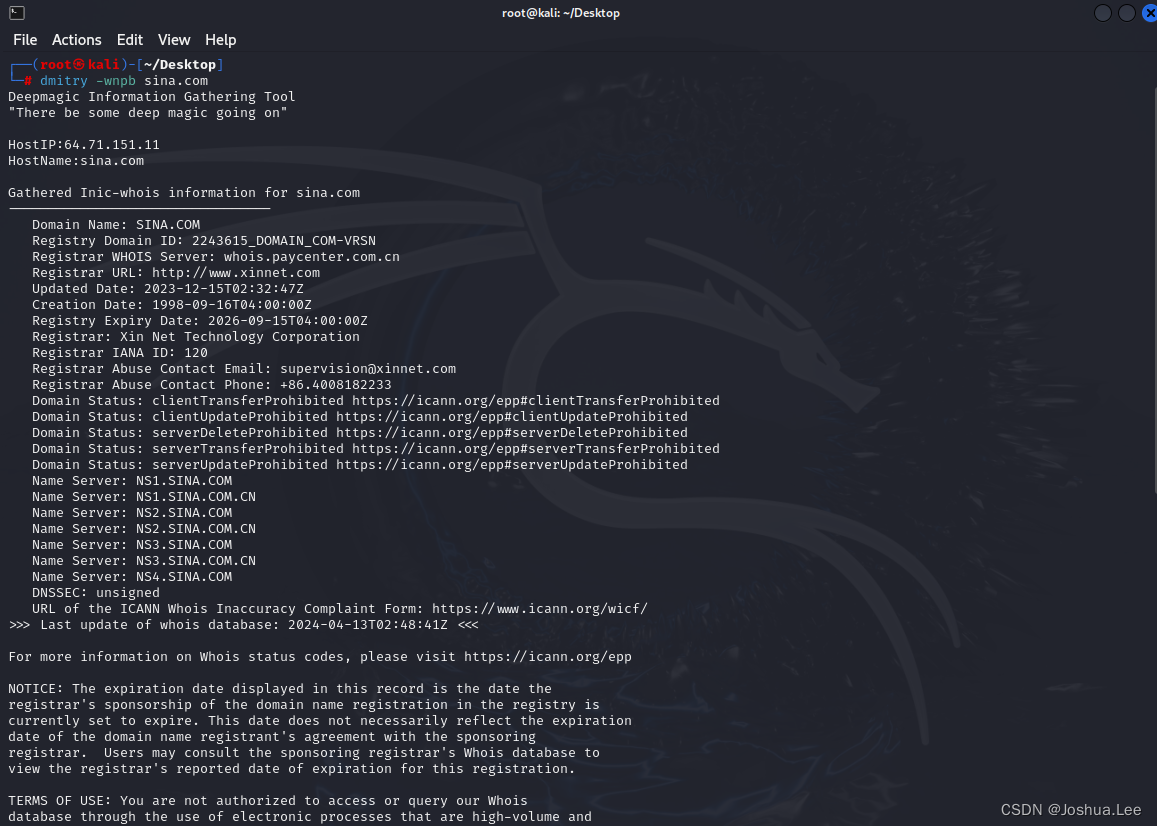Click the Gathered Inic-whois information heading
This screenshot has width=1157, height=826.
pyautogui.click(x=184, y=193)
